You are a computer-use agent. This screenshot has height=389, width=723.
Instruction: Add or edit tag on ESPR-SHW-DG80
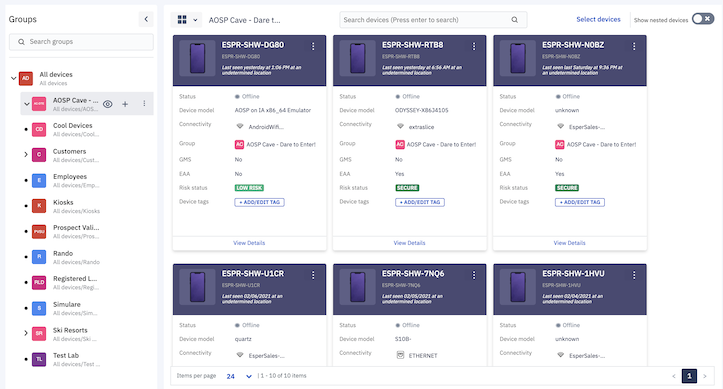pyautogui.click(x=260, y=202)
